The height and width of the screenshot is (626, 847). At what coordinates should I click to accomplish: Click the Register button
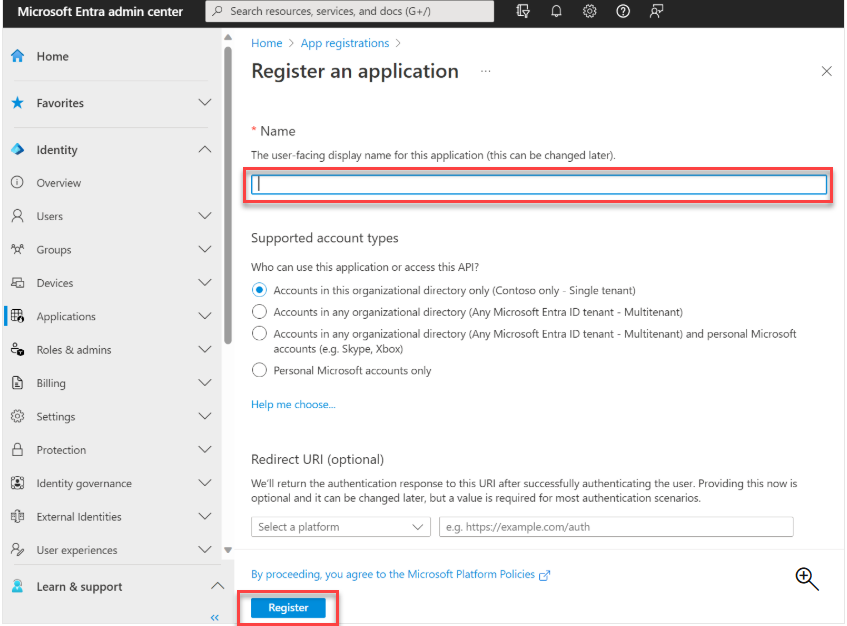[x=288, y=608]
